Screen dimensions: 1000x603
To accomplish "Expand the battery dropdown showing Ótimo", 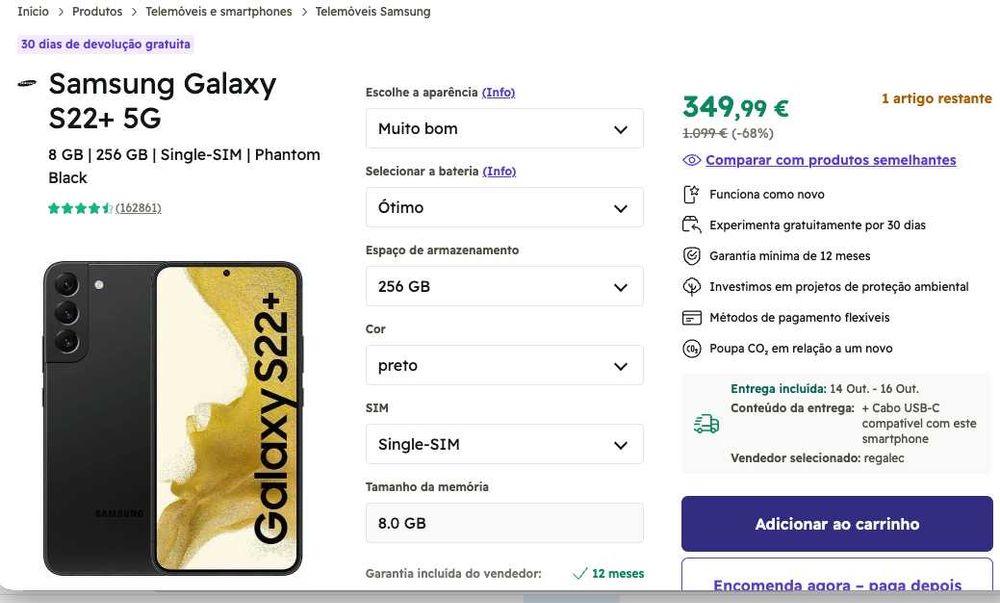I will coord(504,208).
